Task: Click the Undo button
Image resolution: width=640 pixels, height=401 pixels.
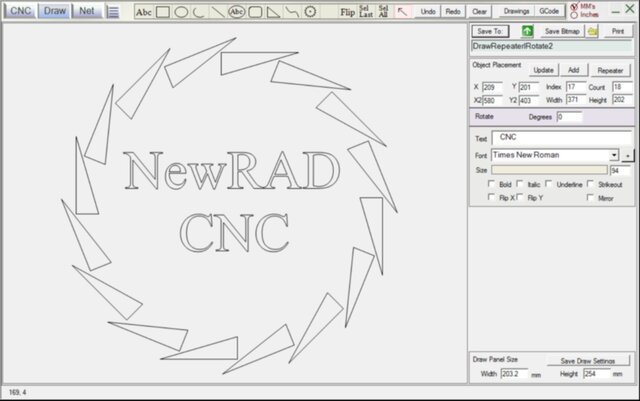Action: (x=428, y=11)
